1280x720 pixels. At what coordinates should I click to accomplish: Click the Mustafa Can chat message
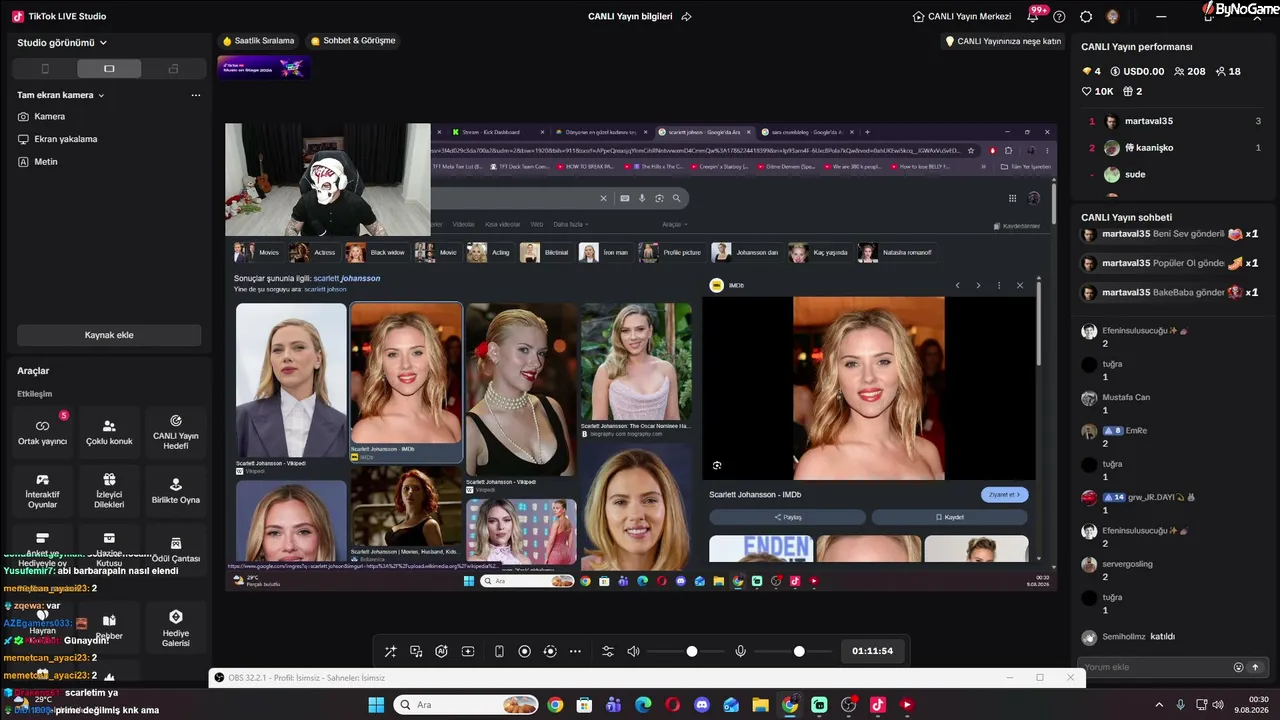tap(1174, 403)
